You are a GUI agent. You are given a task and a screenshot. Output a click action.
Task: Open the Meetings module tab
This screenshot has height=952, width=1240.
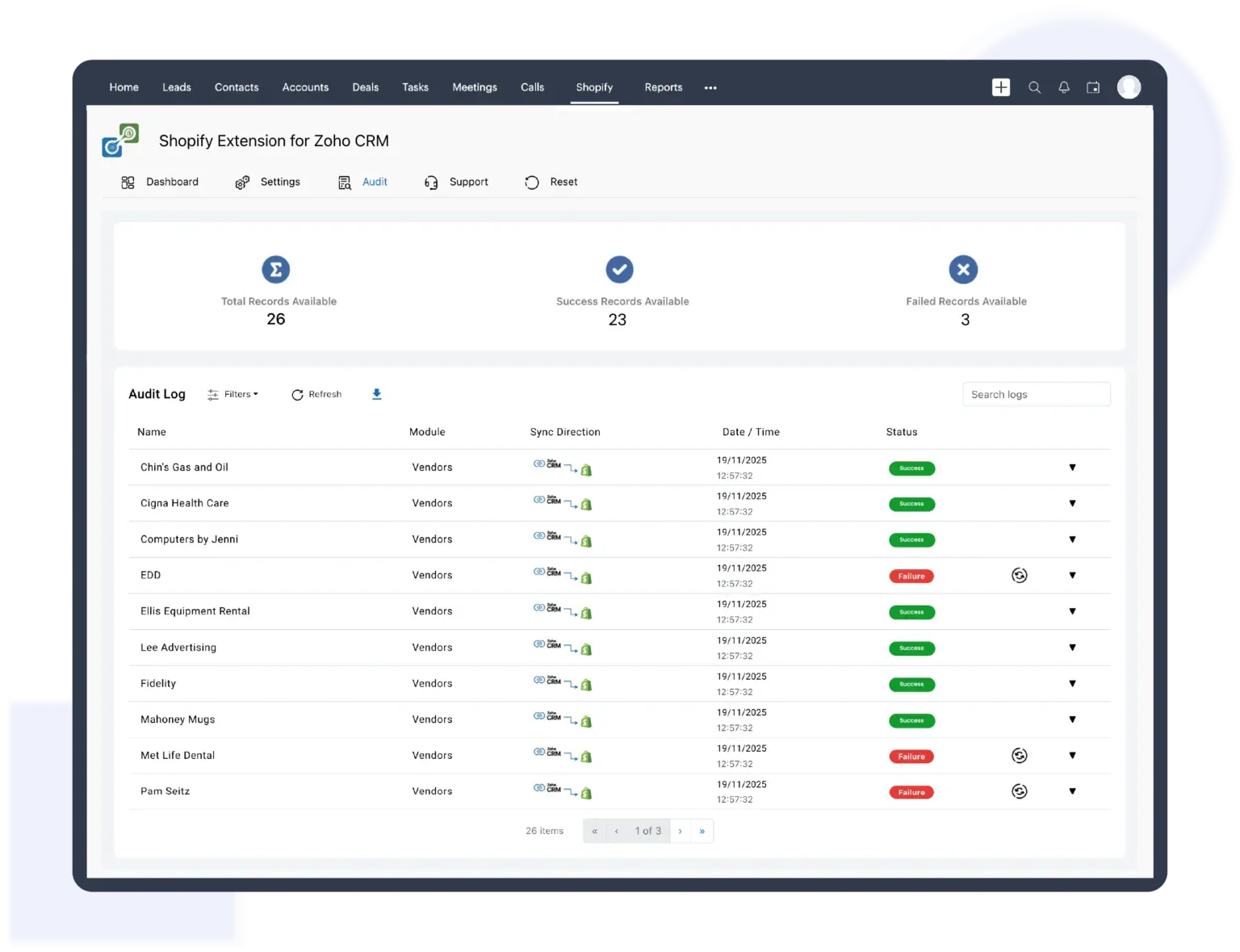[x=475, y=87]
